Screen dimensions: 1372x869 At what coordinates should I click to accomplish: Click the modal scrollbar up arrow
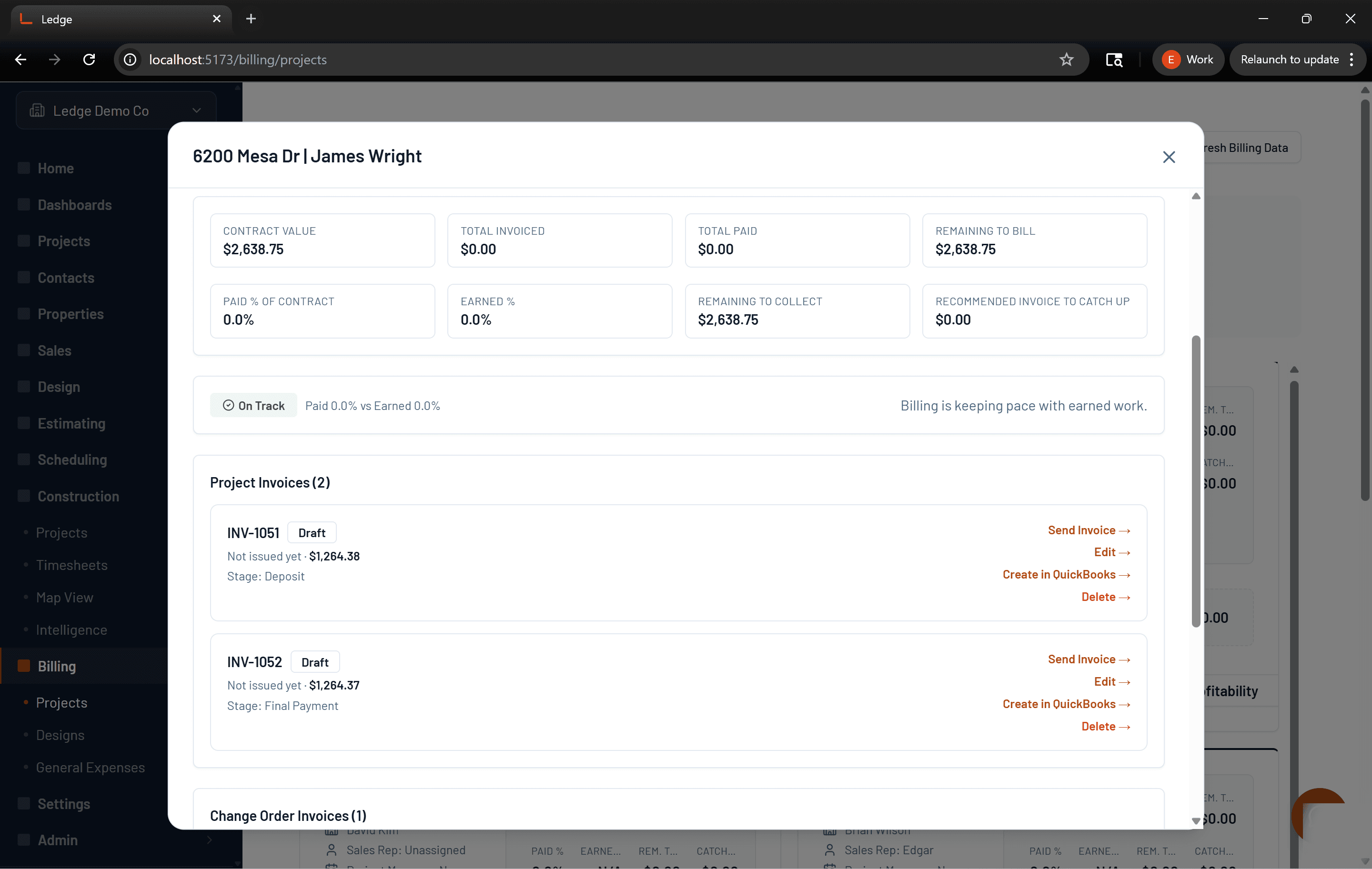pyautogui.click(x=1195, y=196)
